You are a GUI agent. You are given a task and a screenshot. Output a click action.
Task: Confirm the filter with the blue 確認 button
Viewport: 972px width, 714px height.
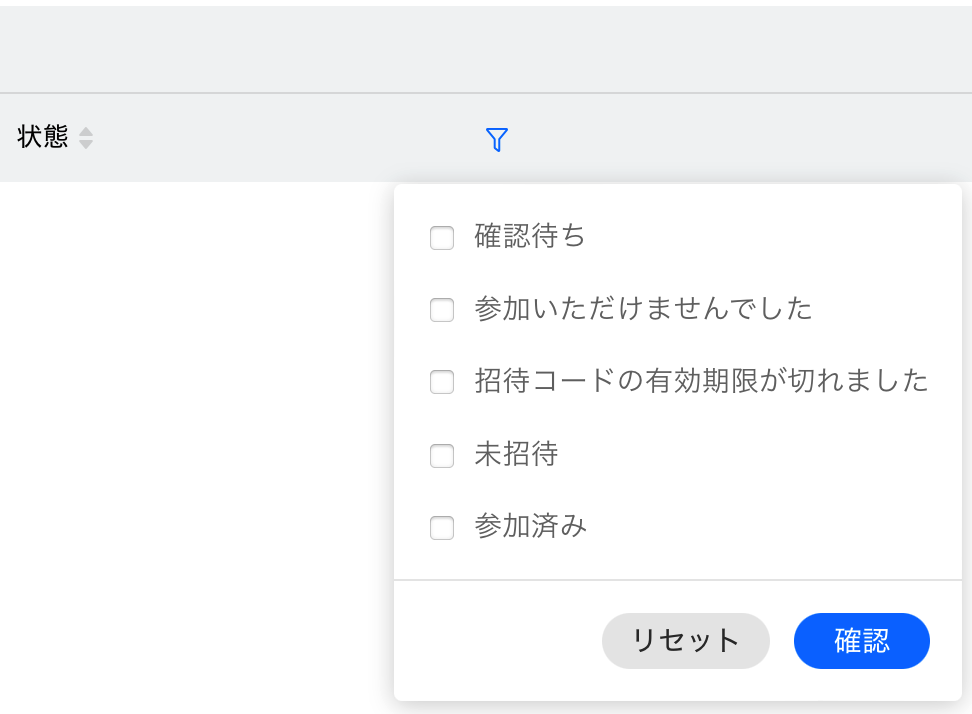[x=861, y=641]
